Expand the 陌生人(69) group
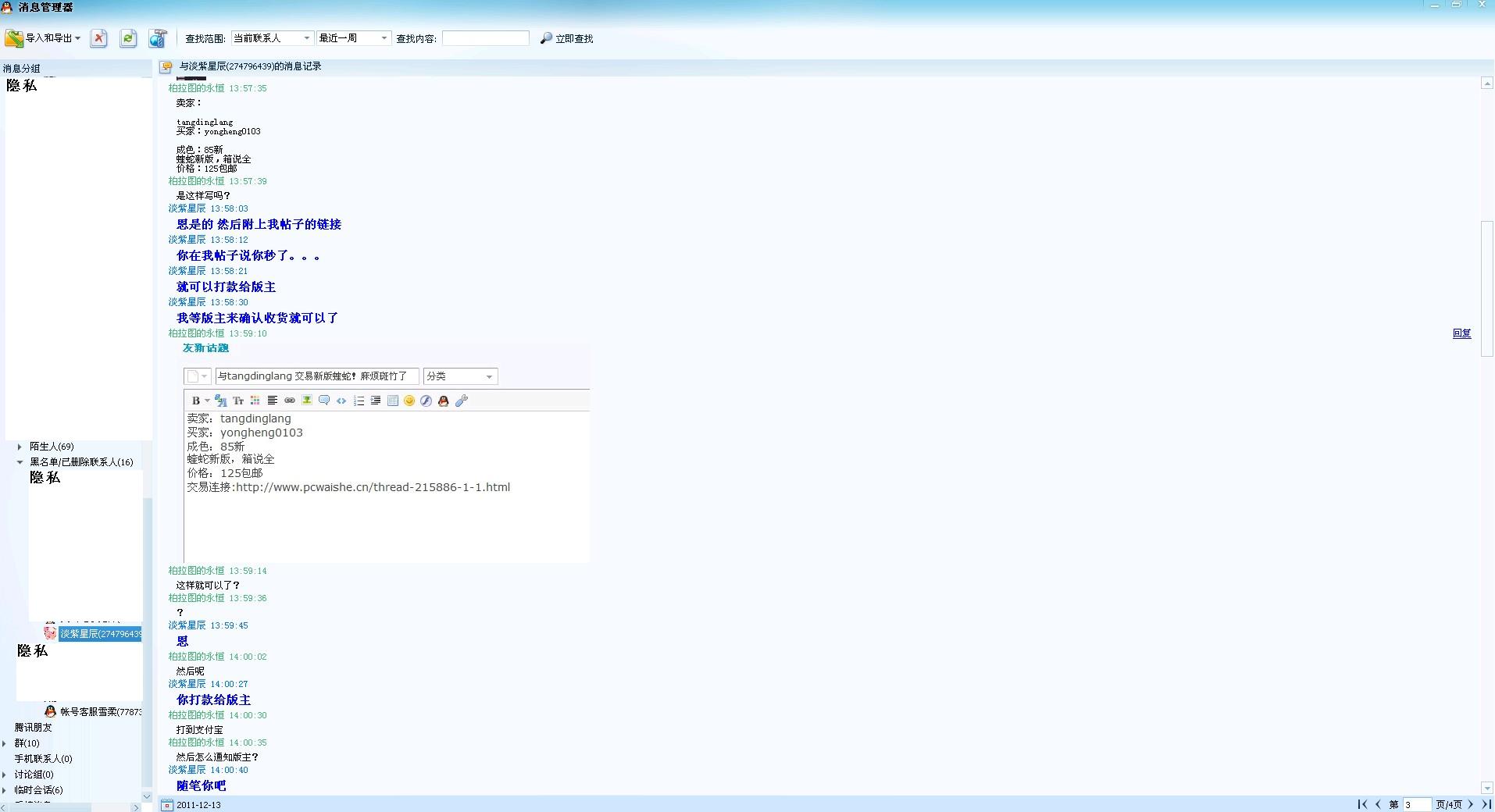 [x=20, y=447]
